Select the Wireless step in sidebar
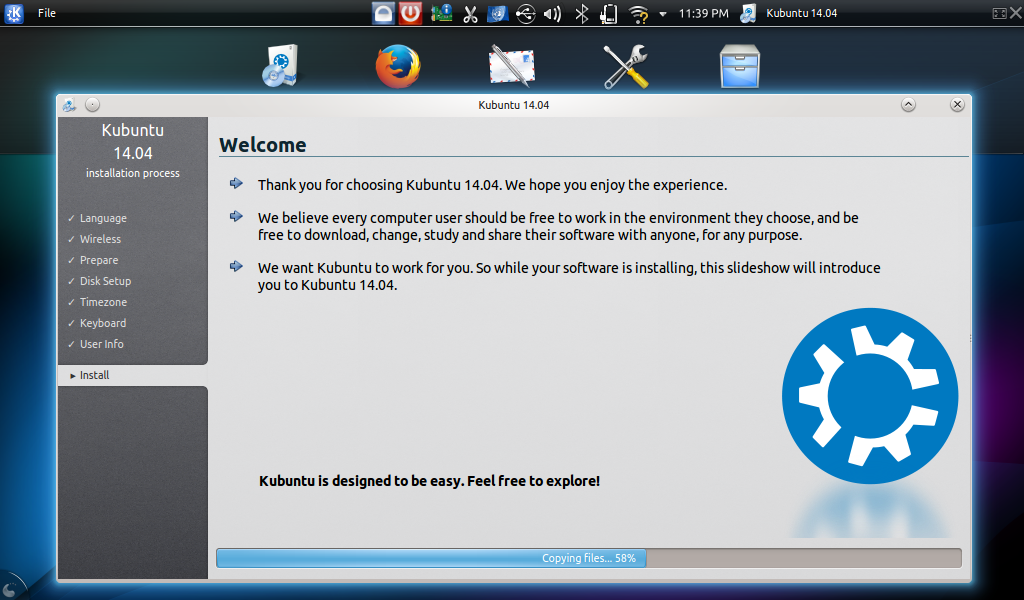The image size is (1024, 600). pos(100,239)
